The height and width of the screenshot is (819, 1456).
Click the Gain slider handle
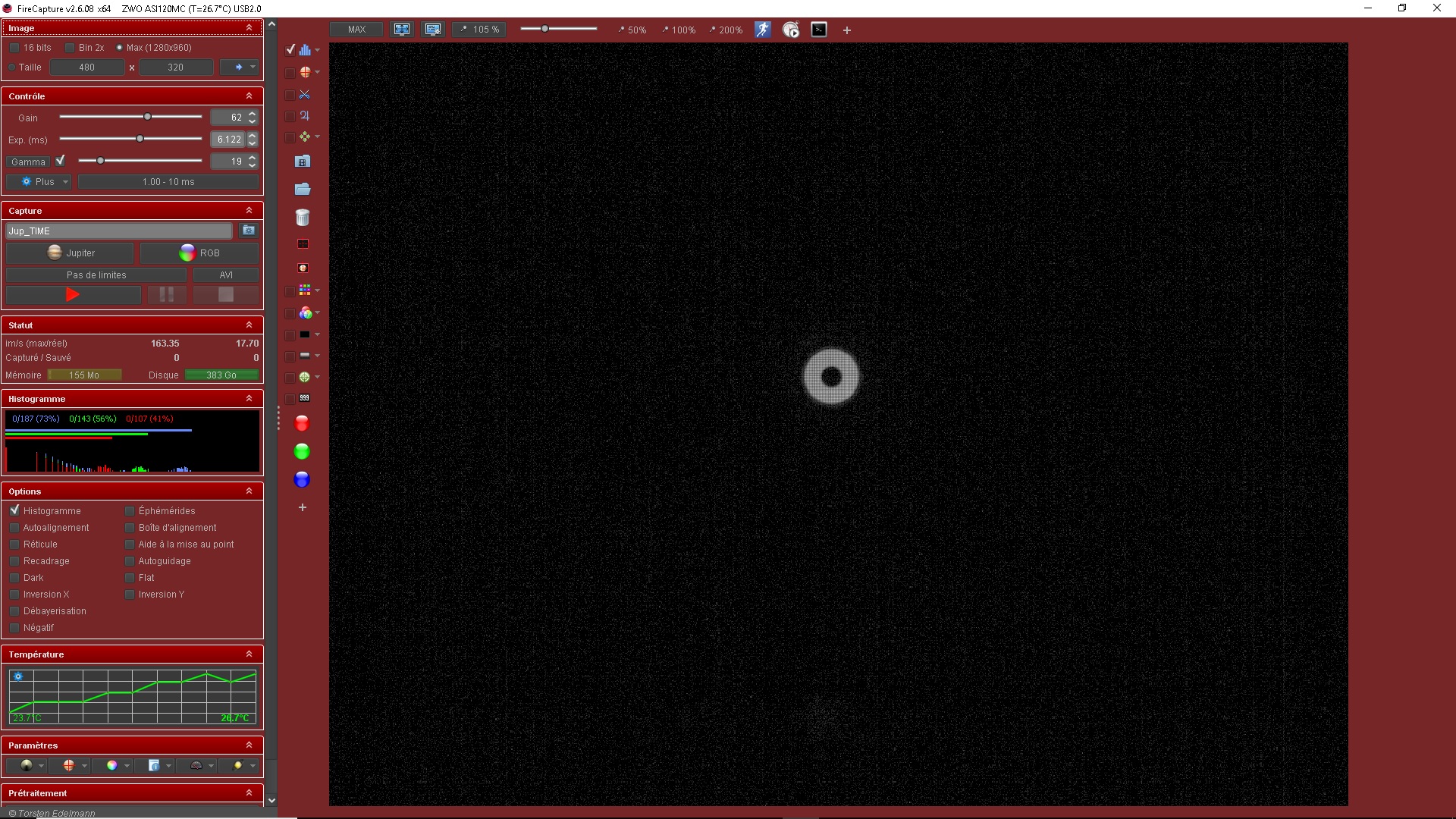coord(148,117)
